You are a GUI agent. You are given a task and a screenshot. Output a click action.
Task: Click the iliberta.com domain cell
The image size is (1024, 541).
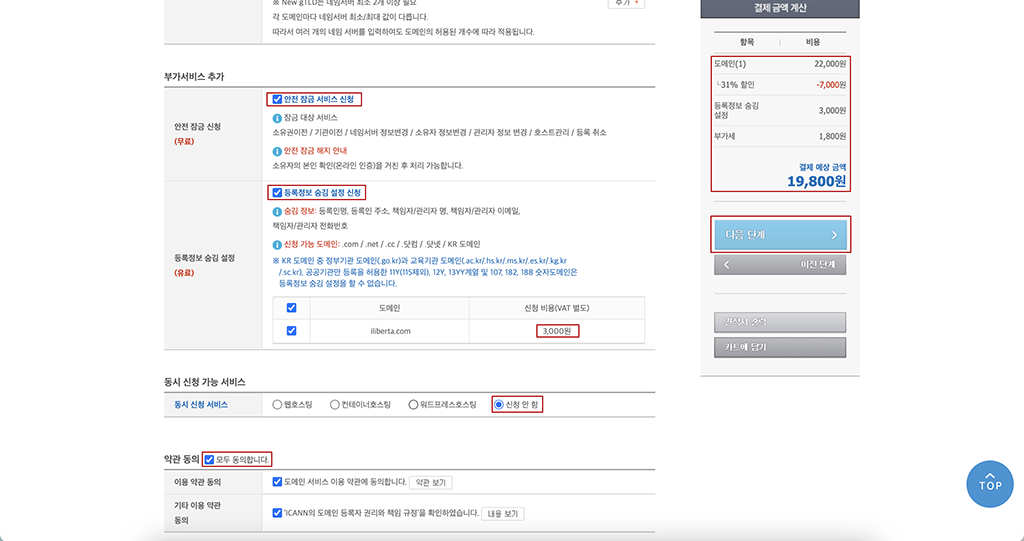coord(390,331)
